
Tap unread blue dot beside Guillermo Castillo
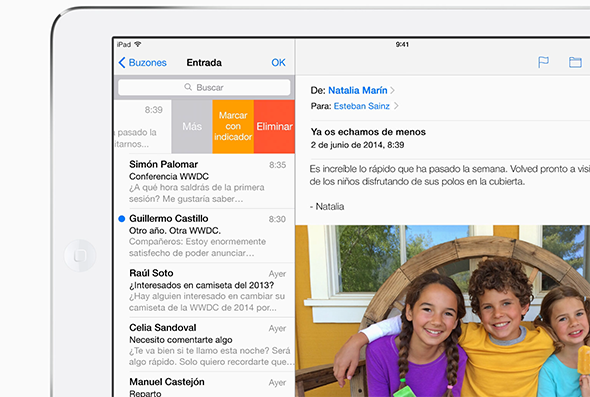click(122, 219)
